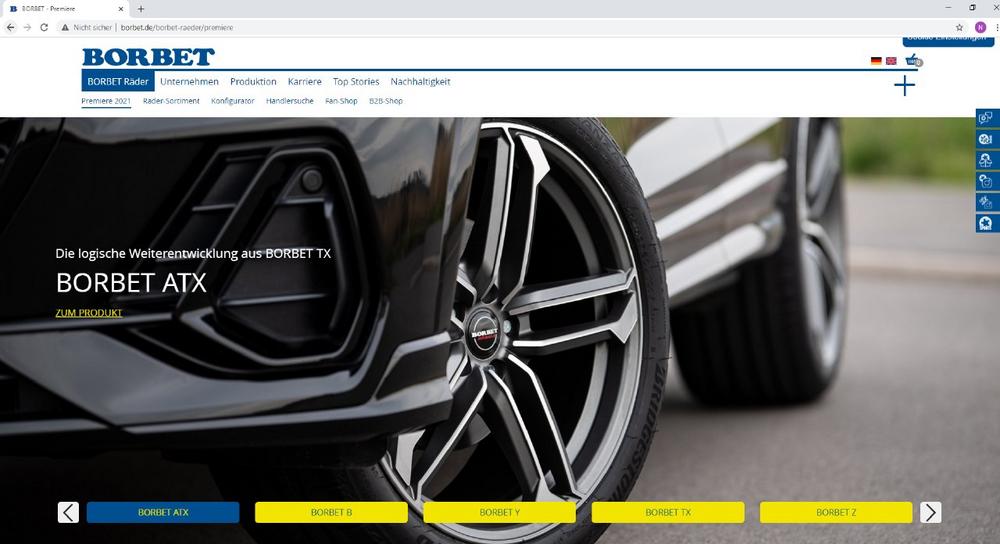
Task: Show next wheel models with right arrow
Action: (930, 512)
